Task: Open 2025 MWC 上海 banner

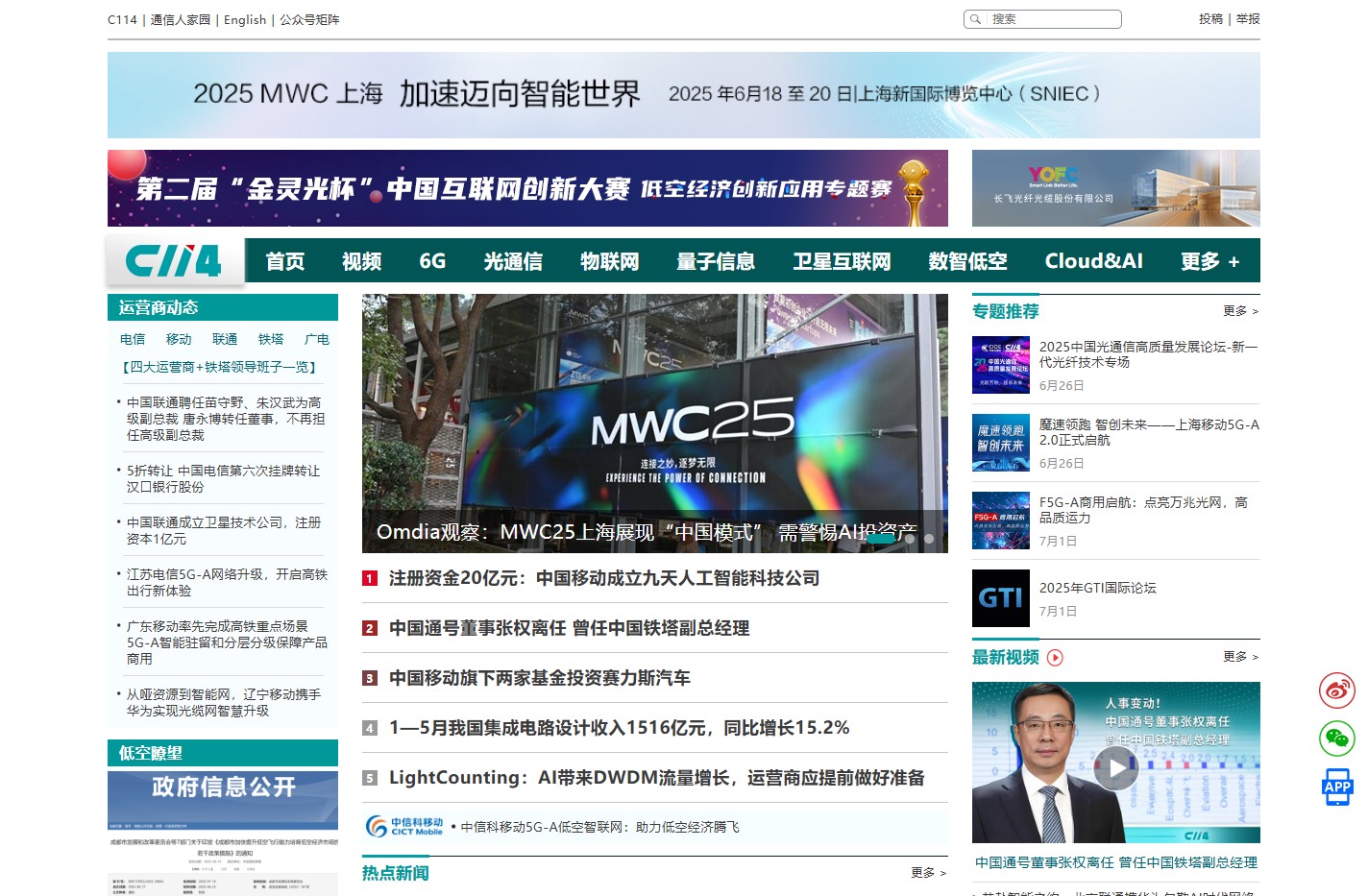Action: 684,94
